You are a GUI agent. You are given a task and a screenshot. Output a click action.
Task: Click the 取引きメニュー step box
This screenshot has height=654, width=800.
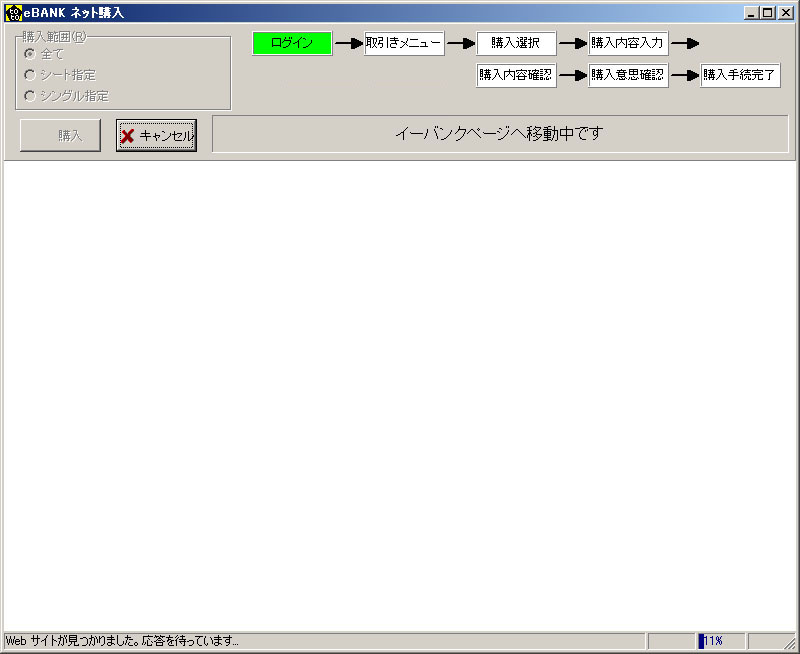(404, 44)
